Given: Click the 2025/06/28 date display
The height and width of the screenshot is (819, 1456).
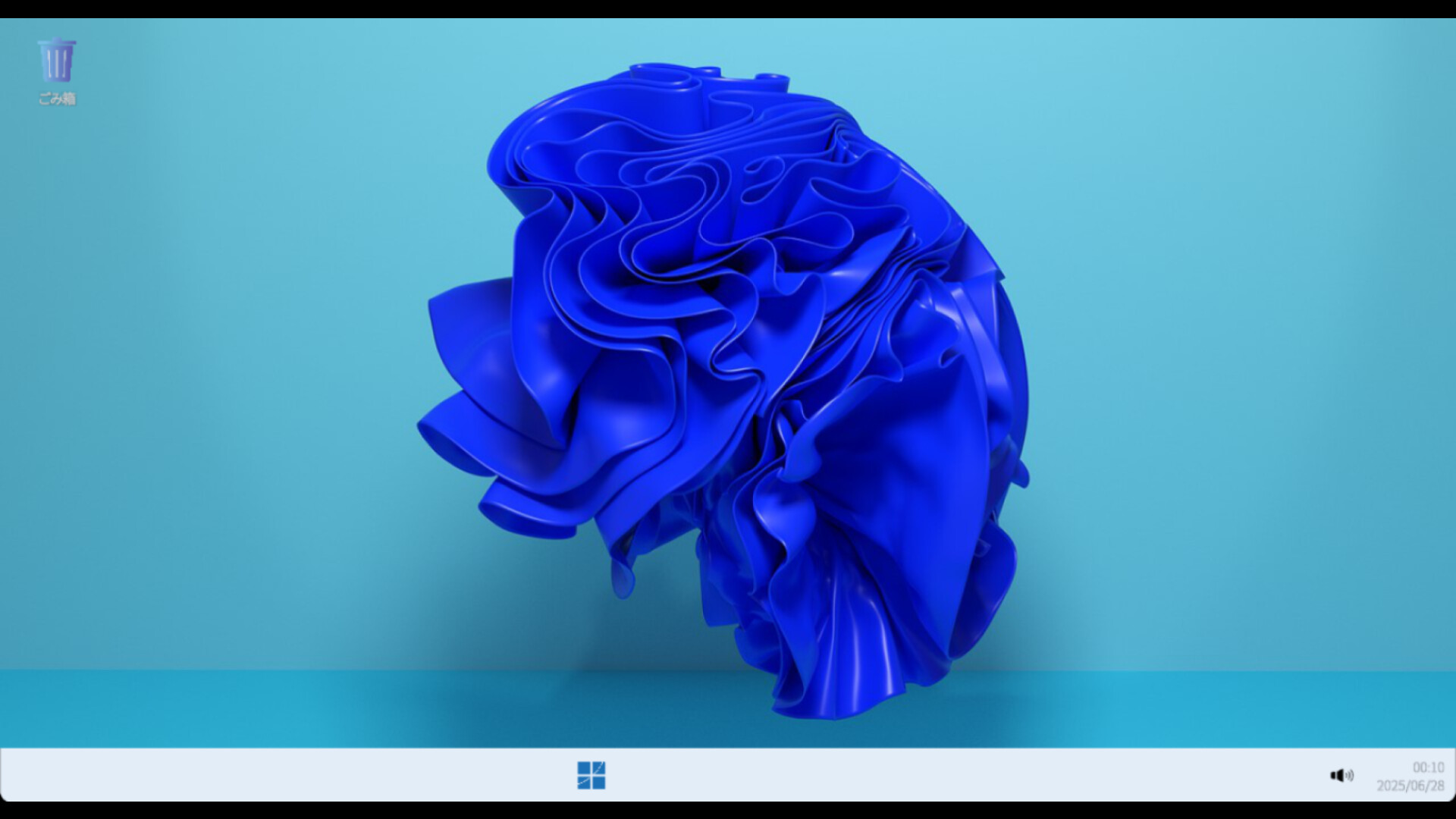Looking at the screenshot, I should point(1410,786).
